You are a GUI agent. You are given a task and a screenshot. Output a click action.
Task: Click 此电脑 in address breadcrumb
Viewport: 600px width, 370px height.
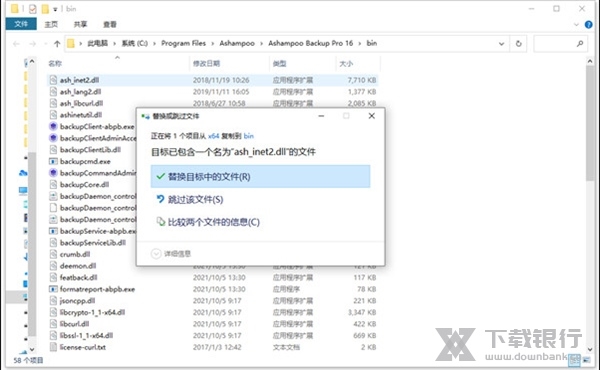click(98, 43)
